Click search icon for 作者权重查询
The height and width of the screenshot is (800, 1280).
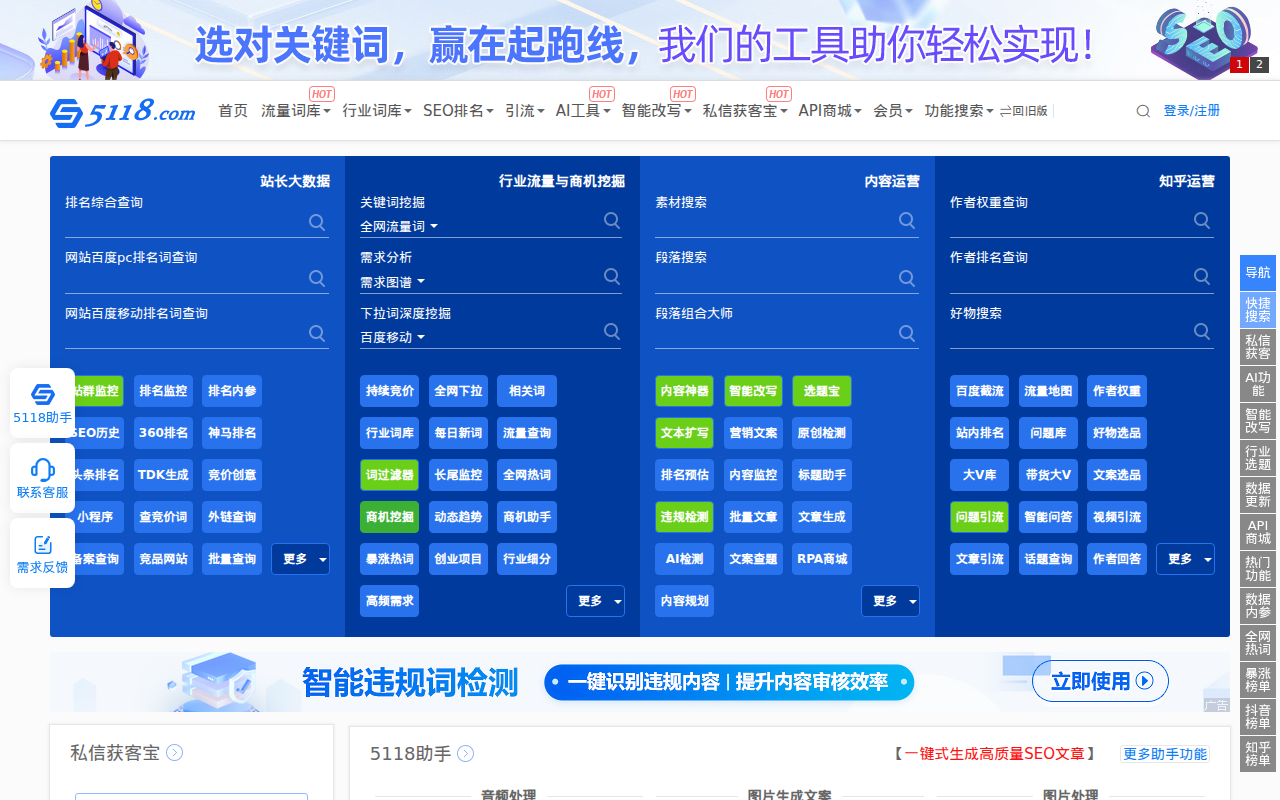click(1202, 220)
